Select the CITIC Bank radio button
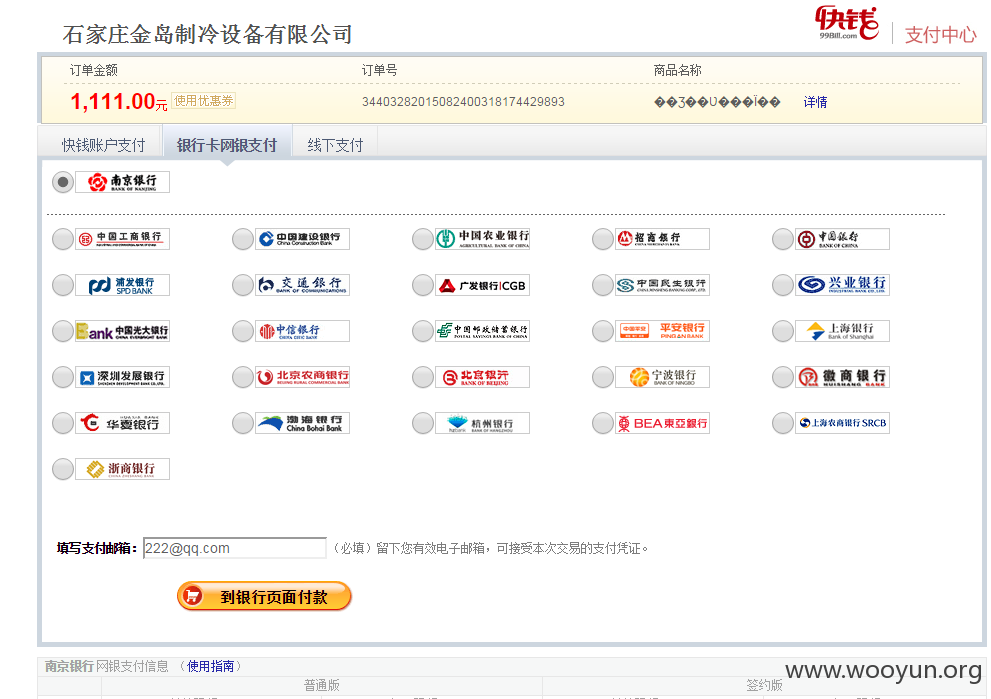This screenshot has height=699, width=991. (x=243, y=331)
